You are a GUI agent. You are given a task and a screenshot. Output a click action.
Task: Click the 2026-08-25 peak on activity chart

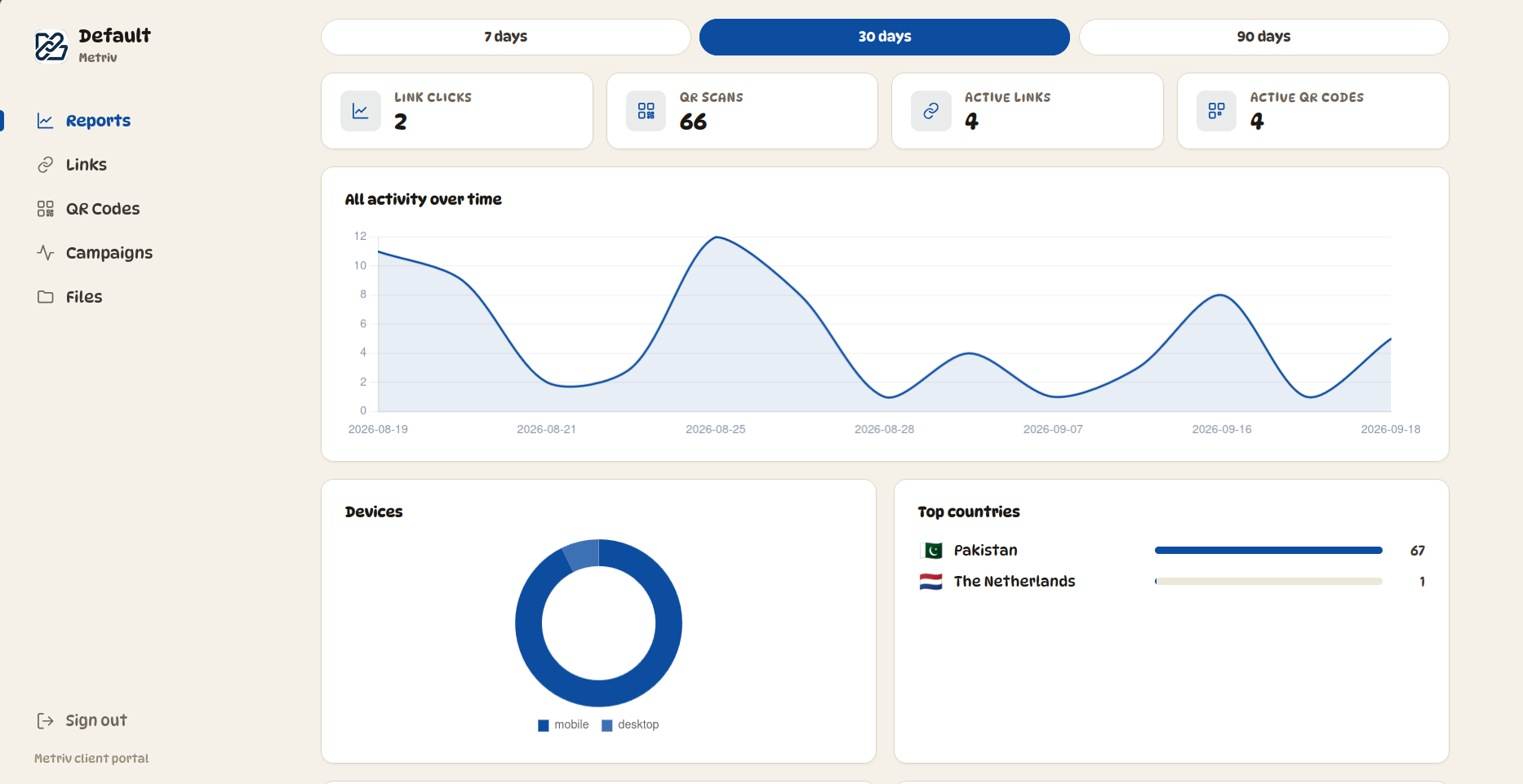(717, 237)
